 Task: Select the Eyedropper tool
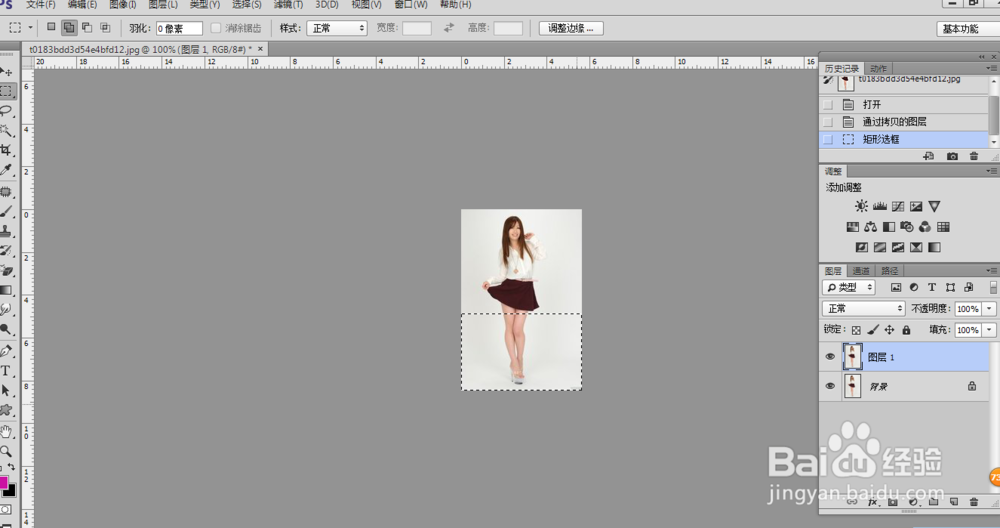6,170
